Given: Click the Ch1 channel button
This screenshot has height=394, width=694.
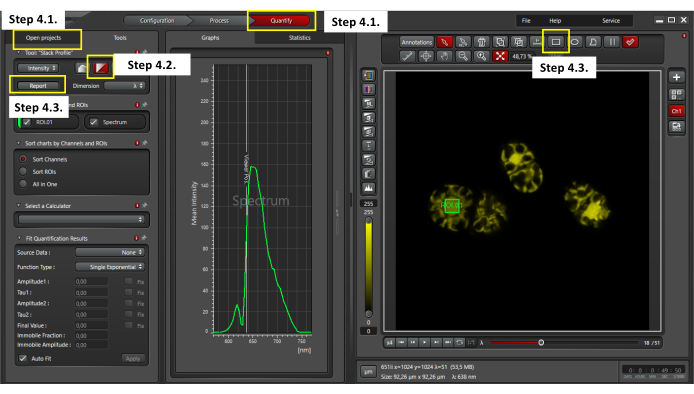Looking at the screenshot, I should (676, 111).
